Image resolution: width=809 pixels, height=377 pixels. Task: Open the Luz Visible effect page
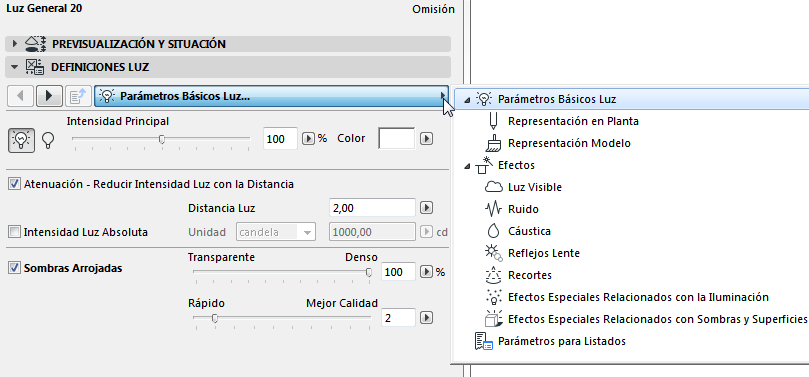(535, 187)
